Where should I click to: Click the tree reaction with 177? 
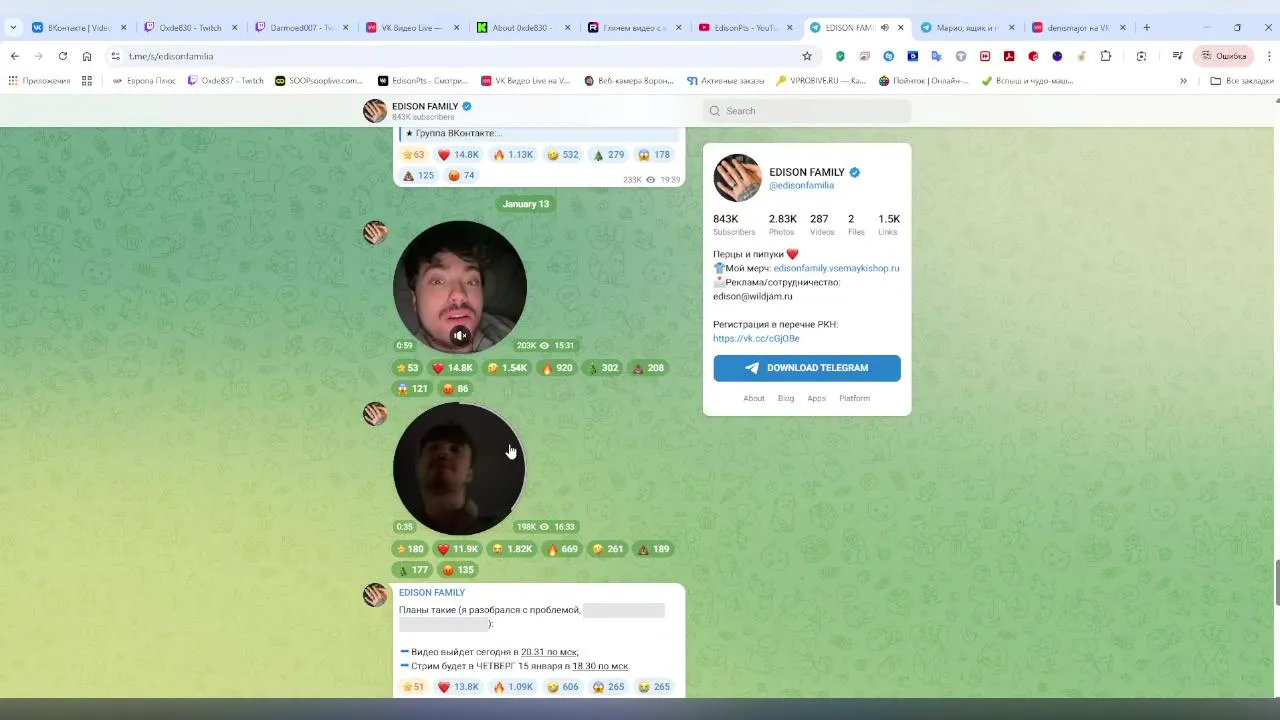coord(413,570)
